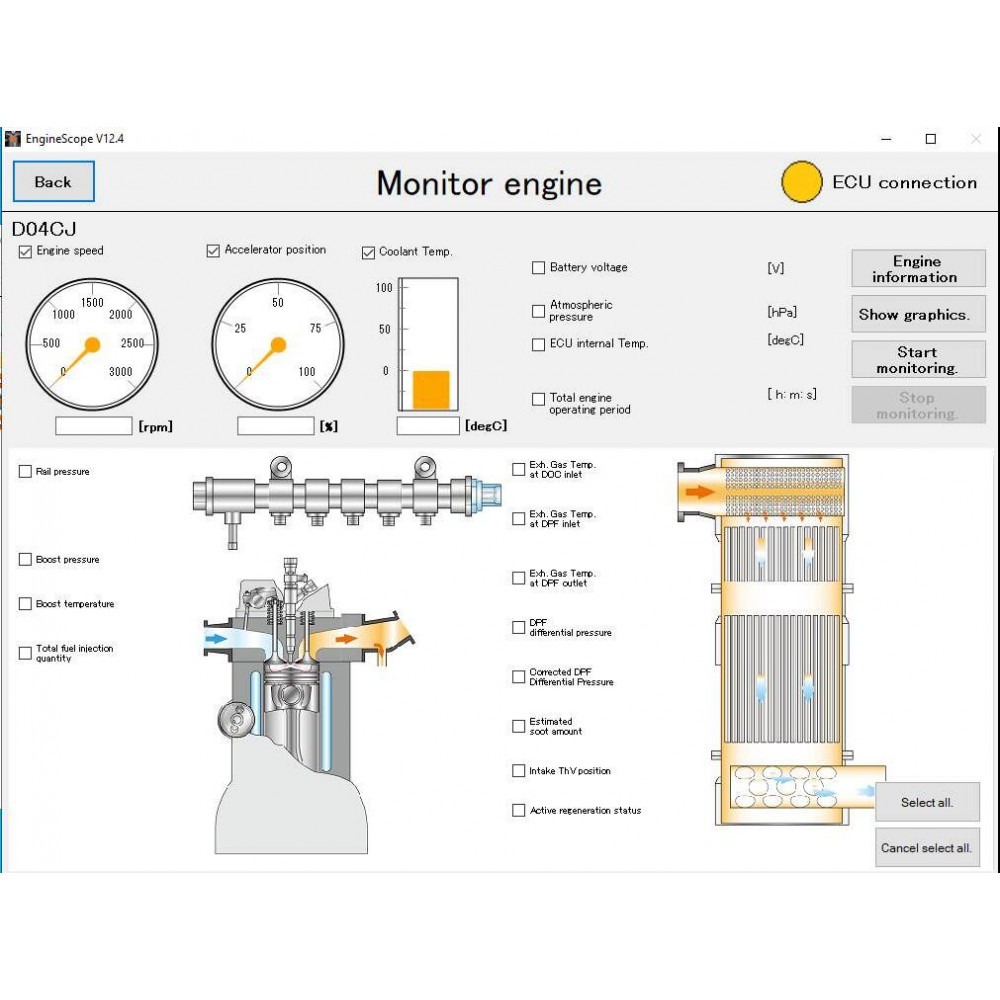Minimize the EngineScope window
The image size is (1000, 1000).
pos(886,138)
